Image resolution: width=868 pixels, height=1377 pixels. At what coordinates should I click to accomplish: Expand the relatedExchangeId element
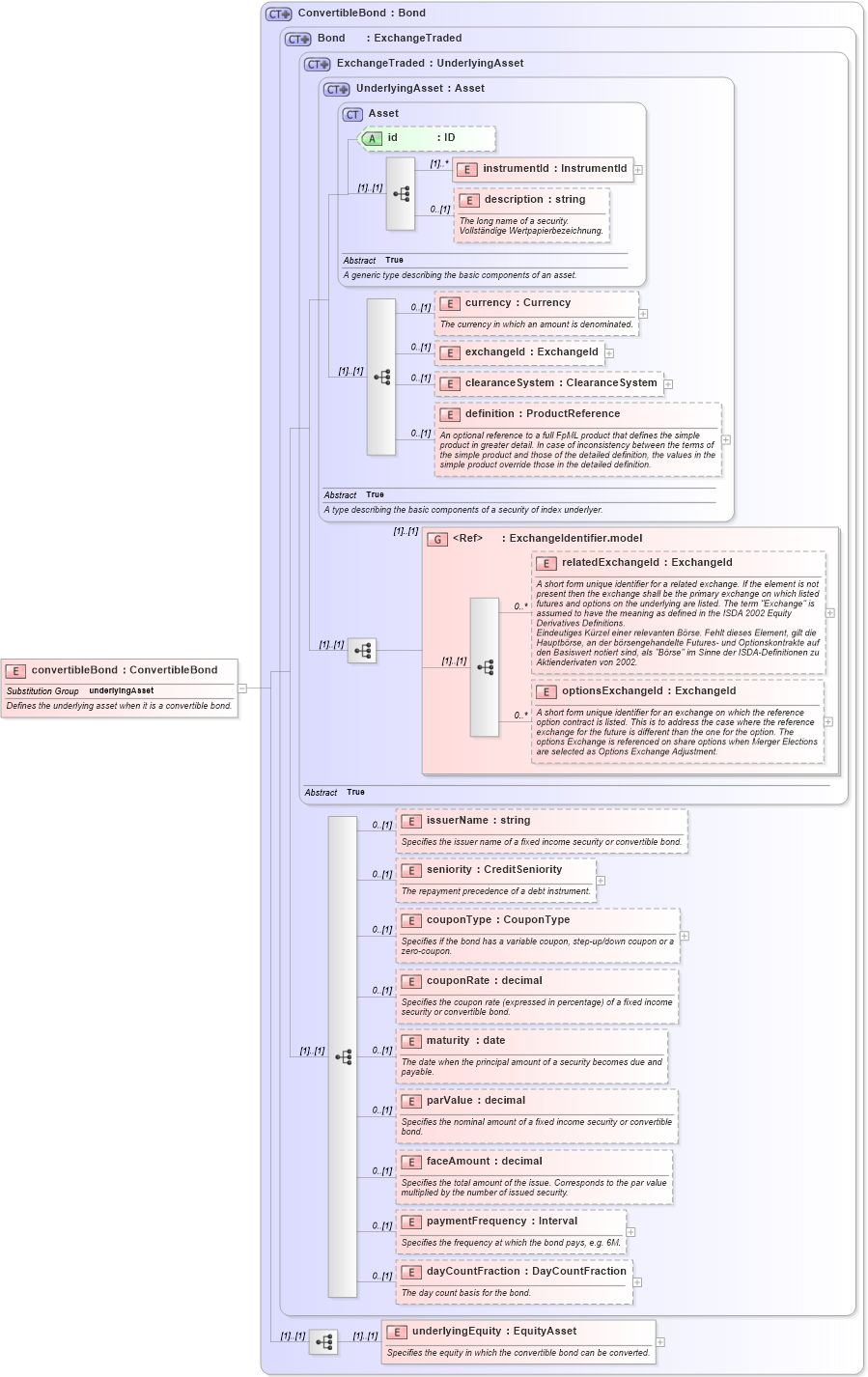[827, 613]
